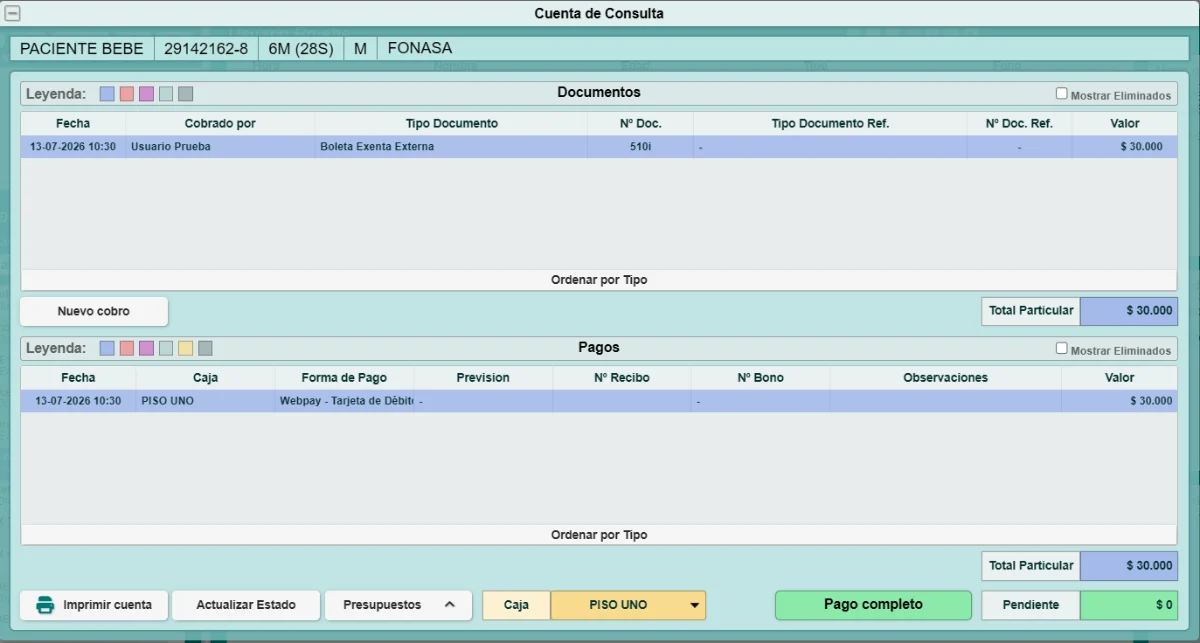Click purple legend swatch in Pagos
Screen dimensions: 1200x643
(x=146, y=349)
